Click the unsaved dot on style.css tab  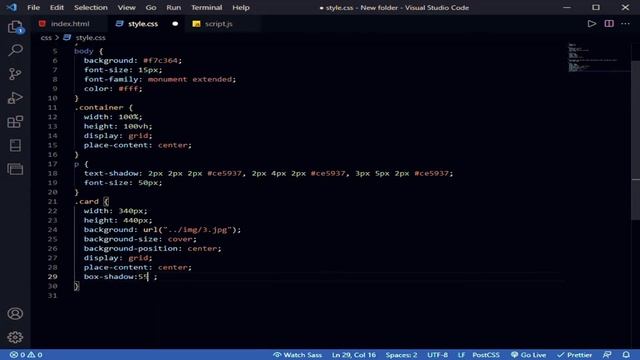tap(175, 24)
